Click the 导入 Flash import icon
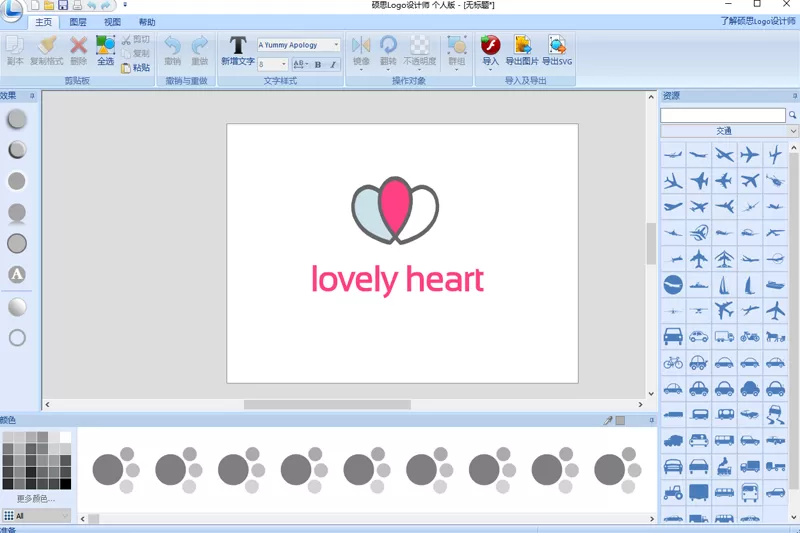This screenshot has width=800, height=533. click(490, 51)
